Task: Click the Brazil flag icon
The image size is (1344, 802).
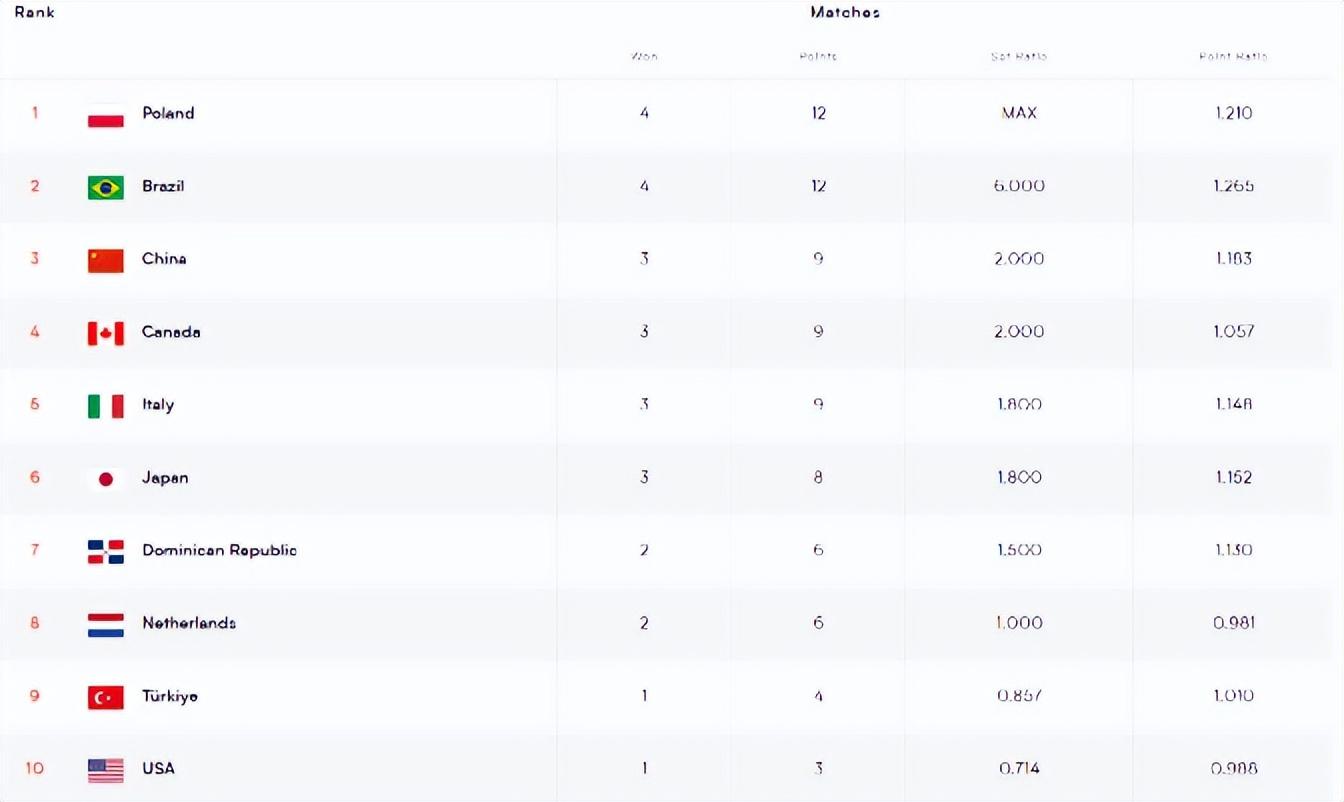Action: click(106, 187)
